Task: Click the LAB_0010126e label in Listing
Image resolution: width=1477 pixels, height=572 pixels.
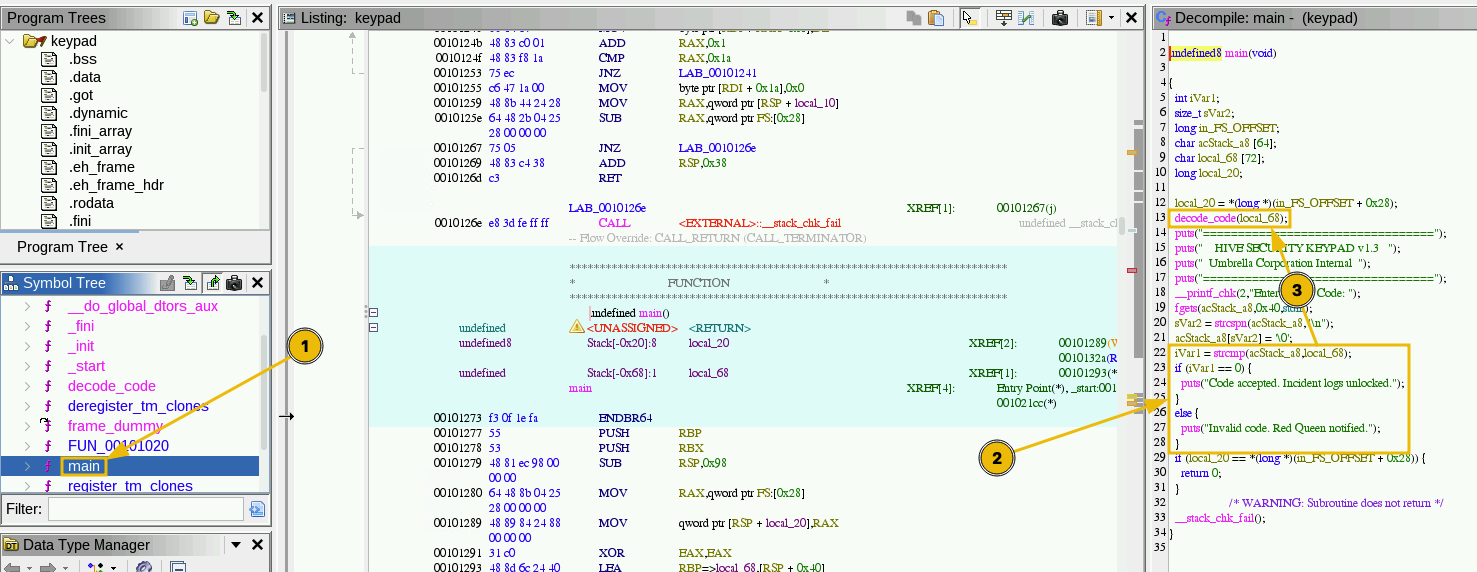Action: (x=607, y=208)
